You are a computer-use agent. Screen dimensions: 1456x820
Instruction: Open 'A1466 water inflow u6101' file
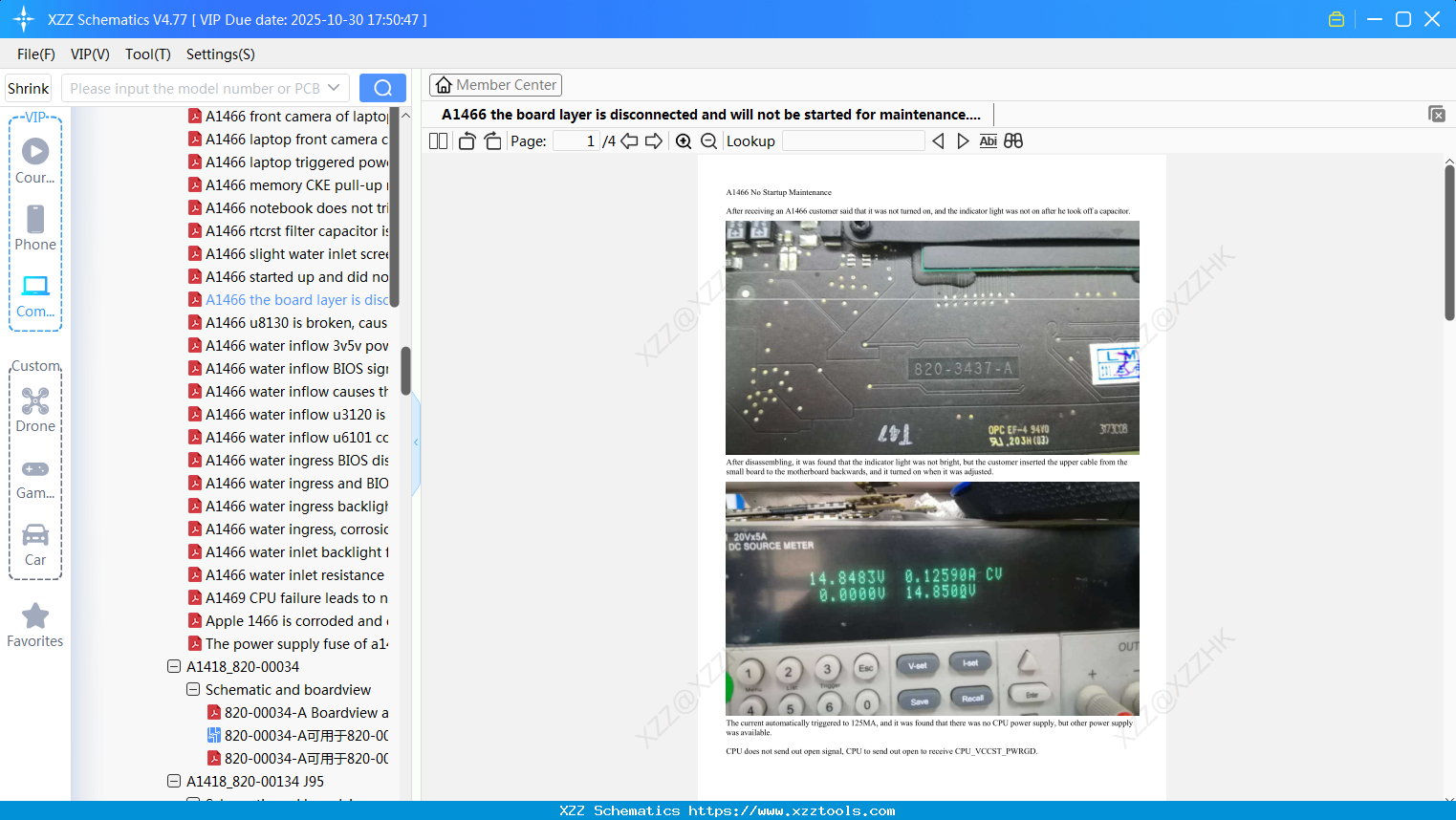(x=296, y=438)
